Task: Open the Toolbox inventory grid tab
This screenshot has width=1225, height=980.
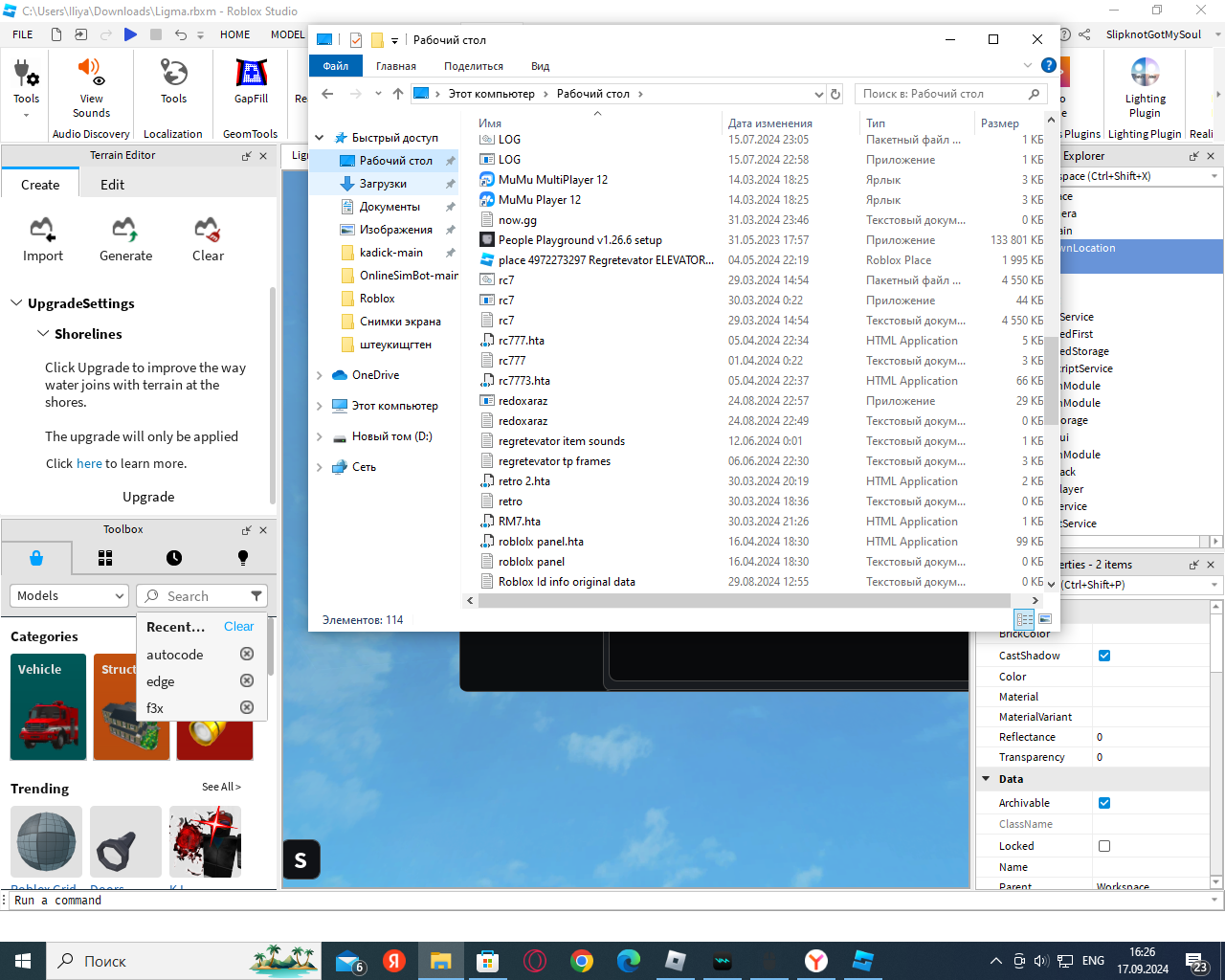Action: click(x=105, y=558)
